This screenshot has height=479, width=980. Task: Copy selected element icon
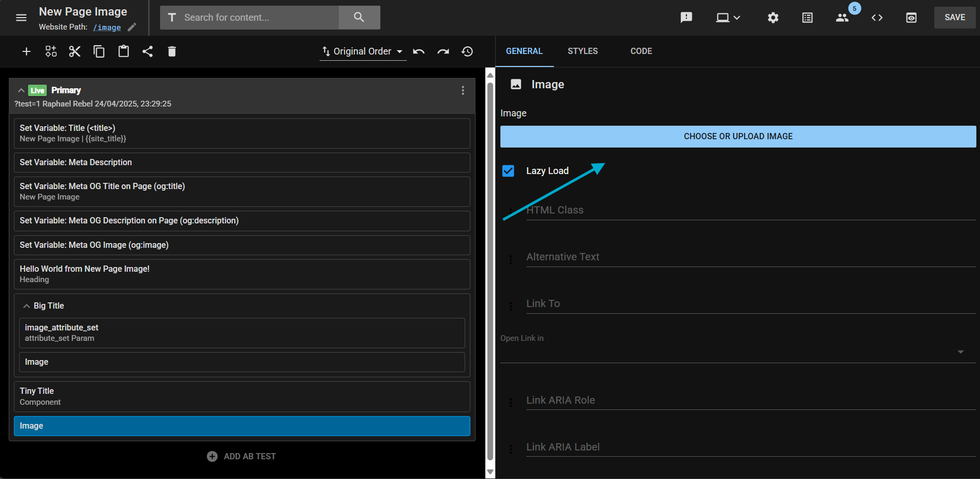[x=99, y=51]
